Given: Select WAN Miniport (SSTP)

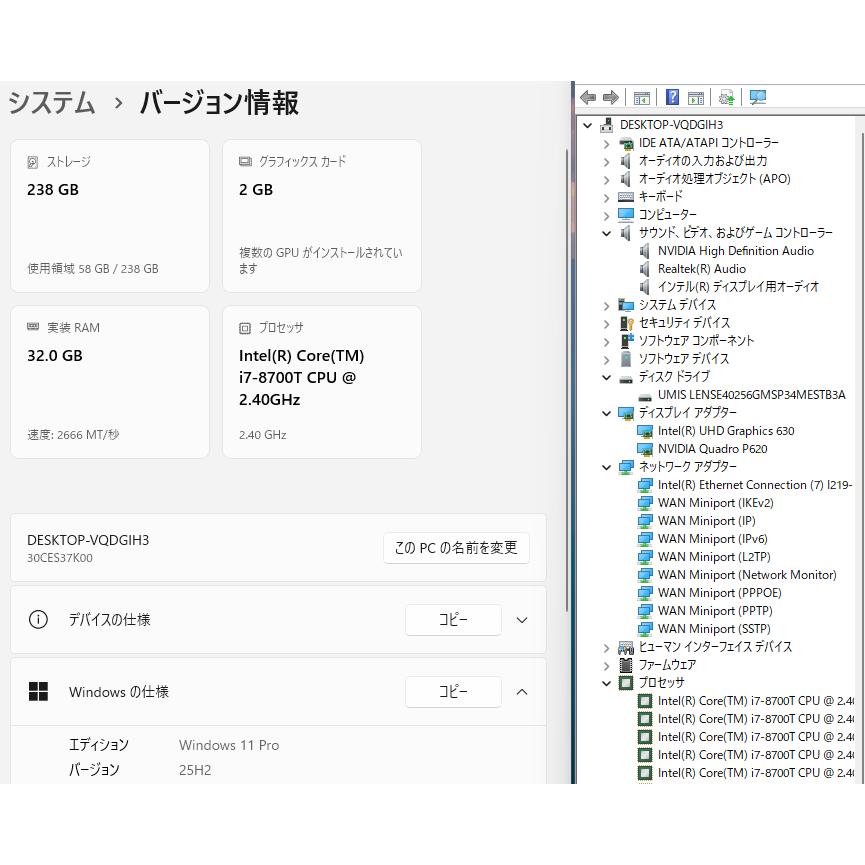Looking at the screenshot, I should (714, 629).
